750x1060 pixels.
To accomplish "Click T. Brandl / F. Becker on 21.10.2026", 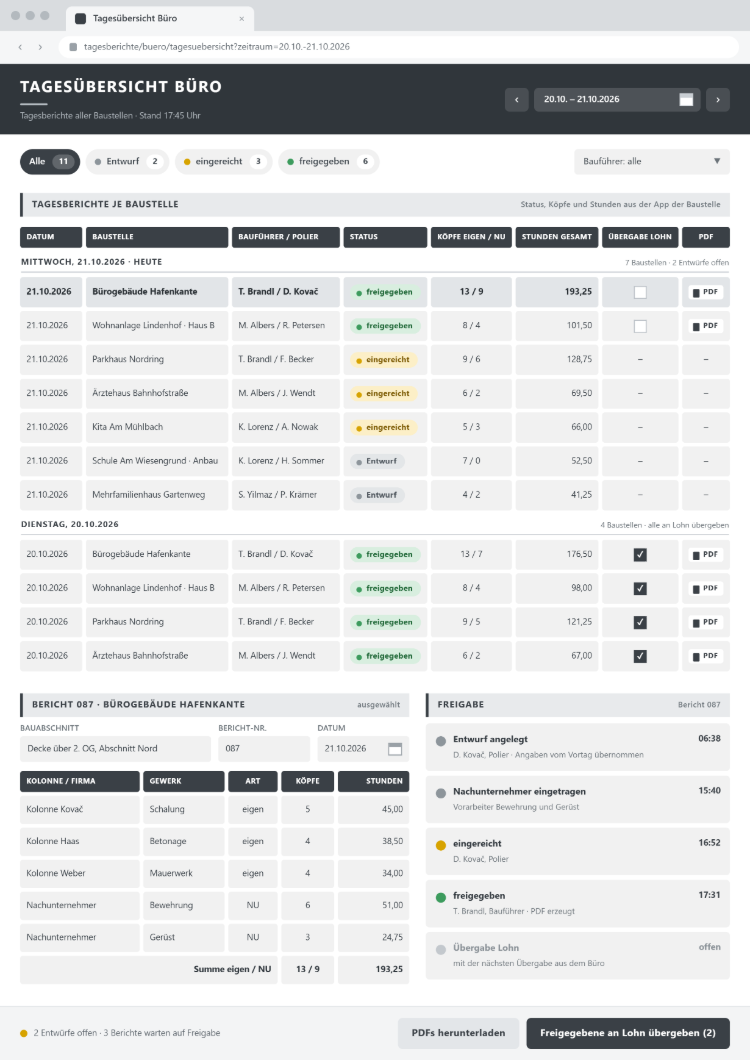I will tap(276, 360).
